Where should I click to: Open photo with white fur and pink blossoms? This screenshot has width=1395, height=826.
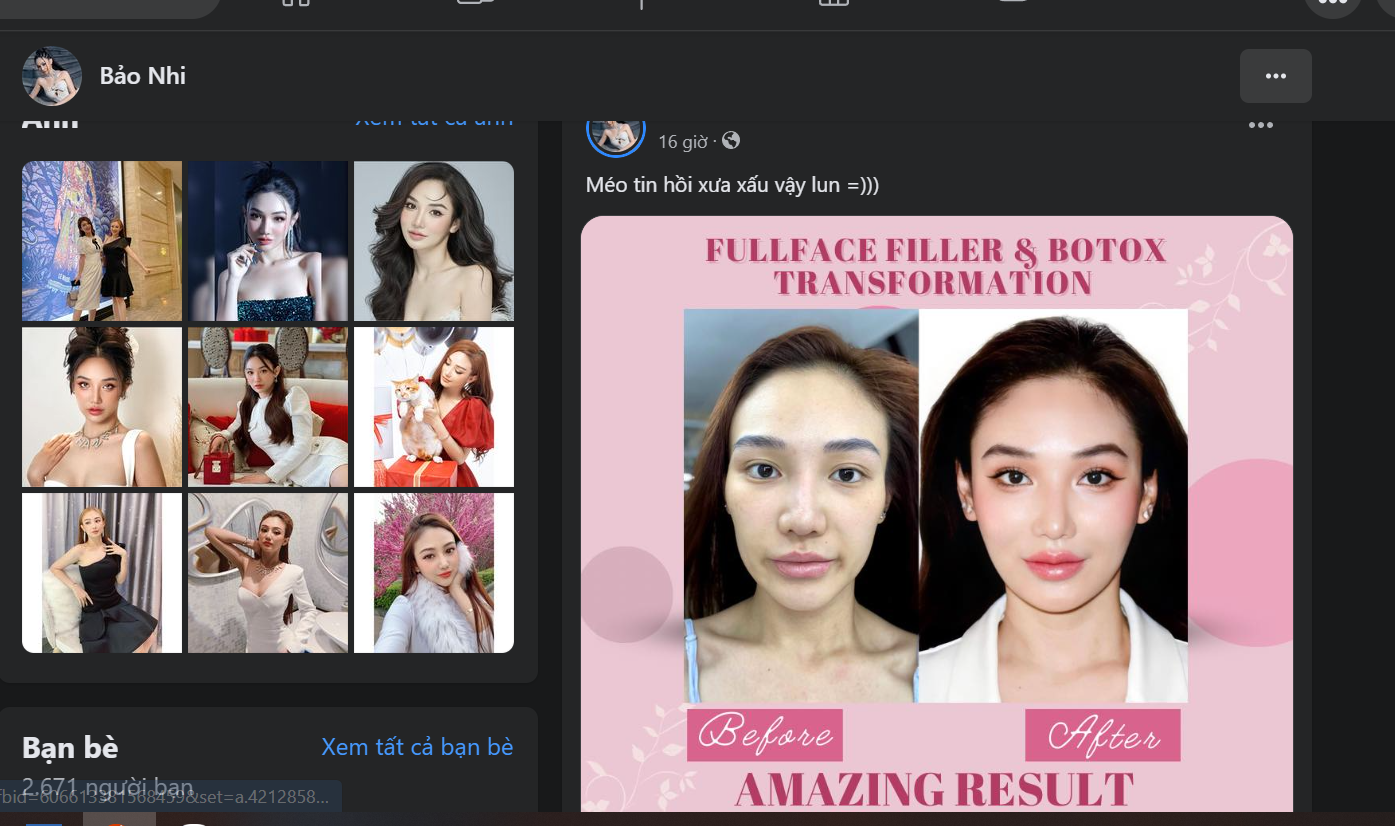click(x=434, y=573)
